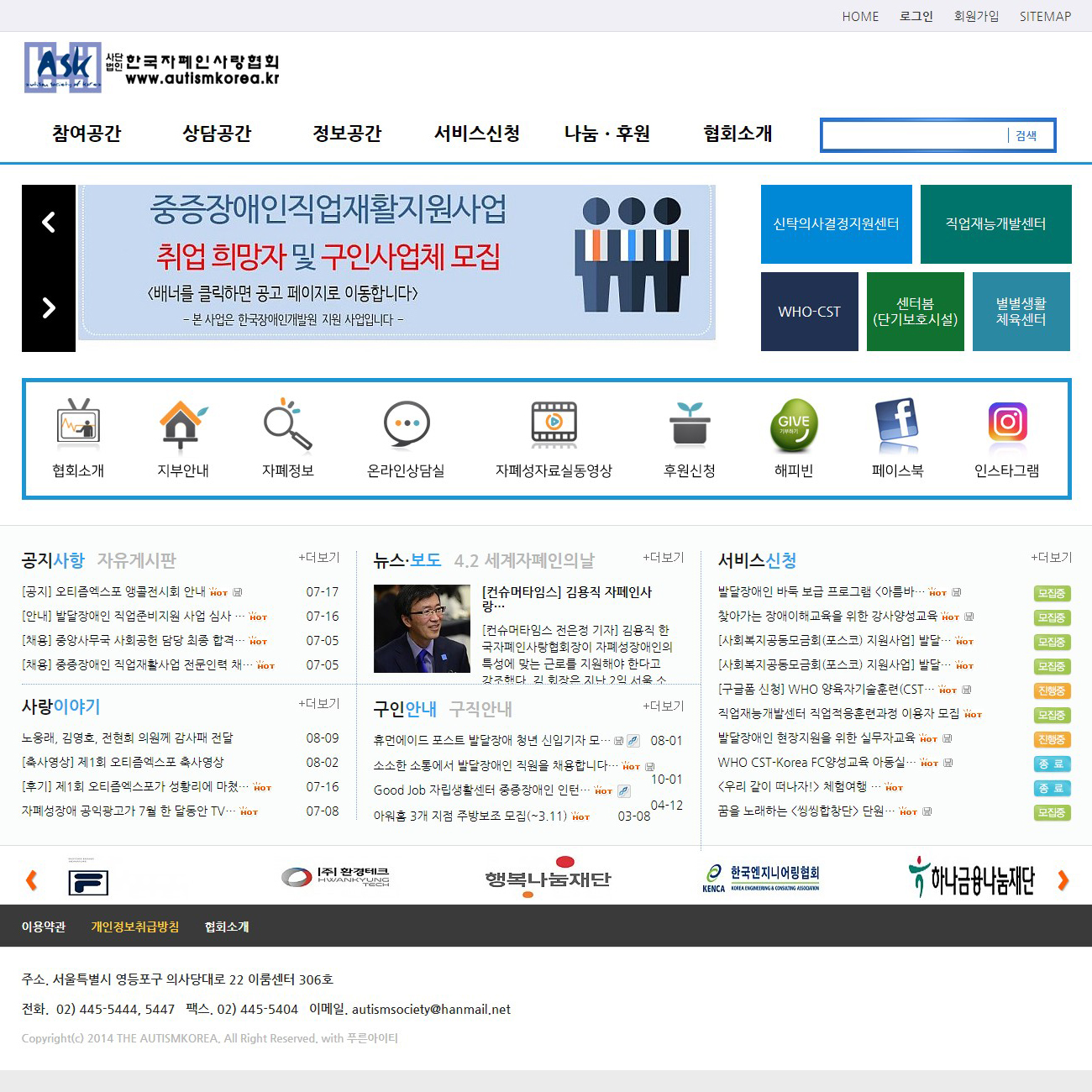The width and height of the screenshot is (1092, 1092).
Task: Click the 후원신청 plant pot icon
Action: click(x=690, y=423)
